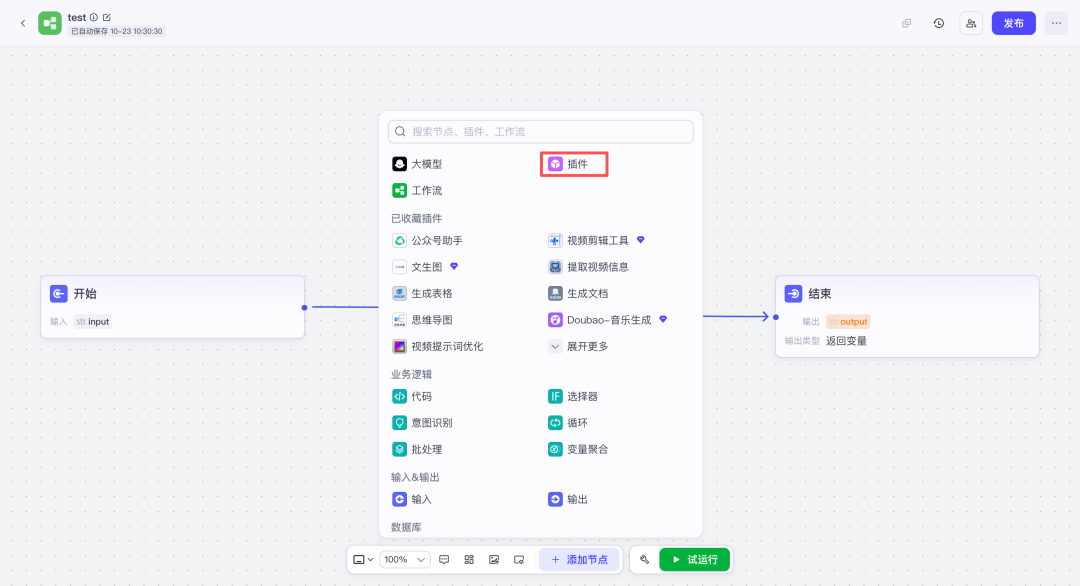Expand 展开更多 to show more plugins
Viewport: 1080px width, 586px height.
click(x=578, y=347)
